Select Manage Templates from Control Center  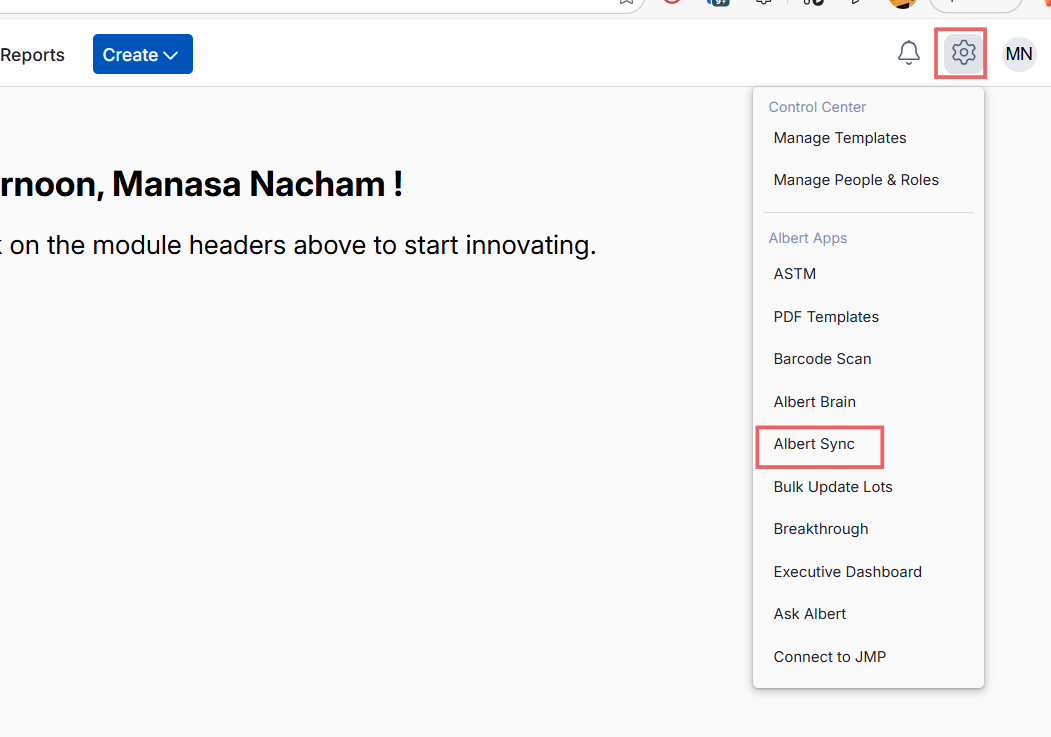click(x=840, y=138)
